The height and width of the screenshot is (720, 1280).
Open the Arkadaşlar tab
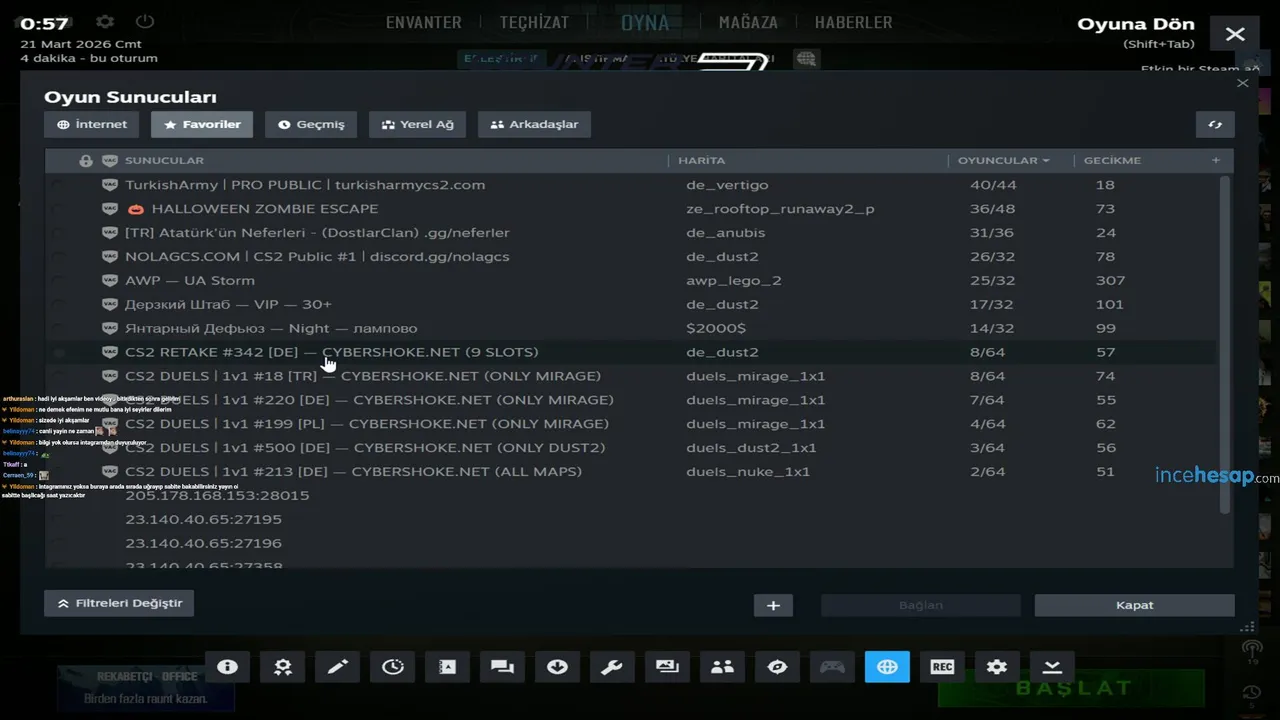pyautogui.click(x=535, y=125)
